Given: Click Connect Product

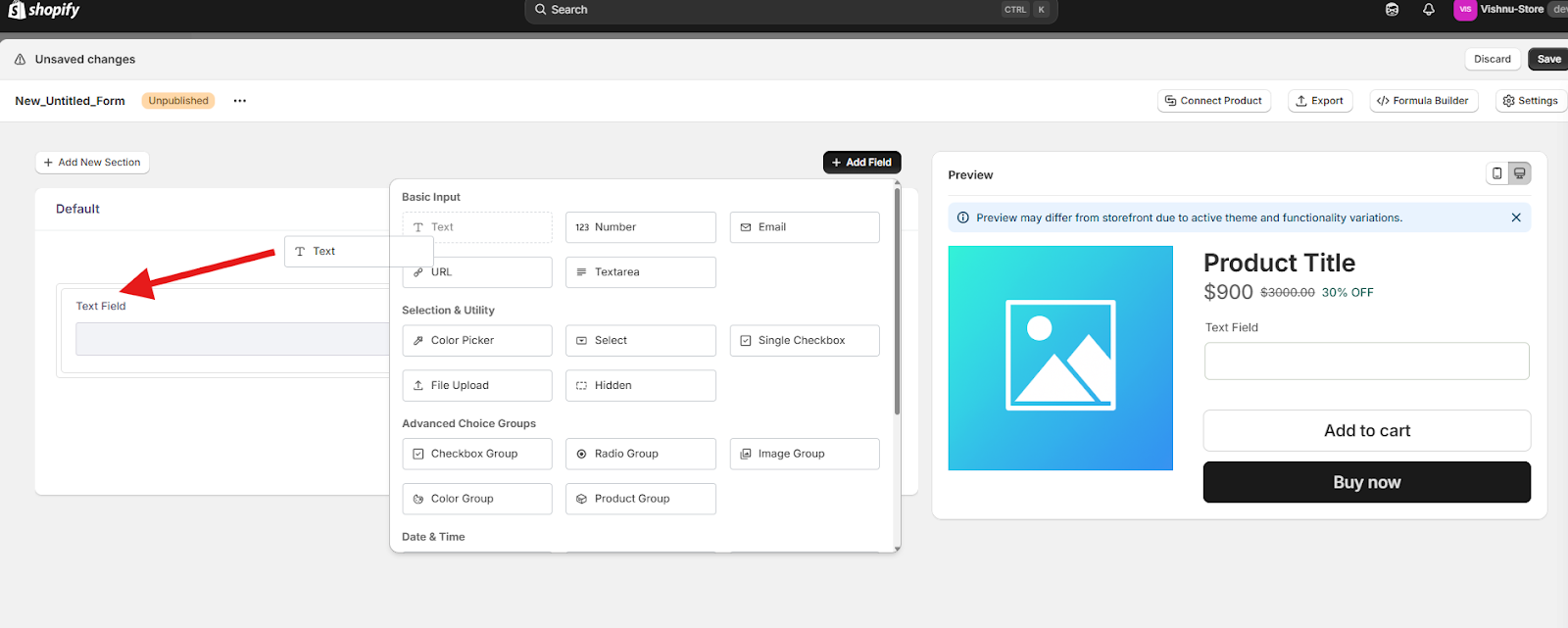Looking at the screenshot, I should [1213, 101].
